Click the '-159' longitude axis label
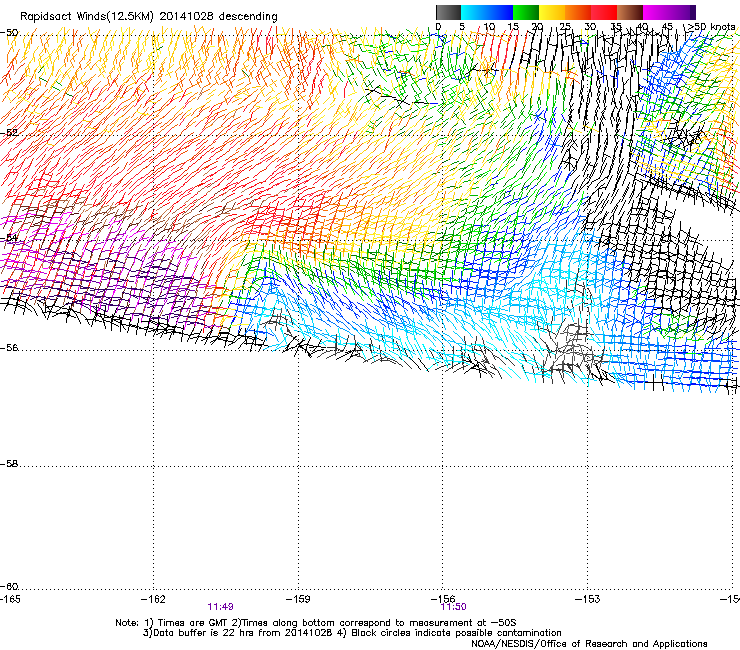 (x=298, y=599)
